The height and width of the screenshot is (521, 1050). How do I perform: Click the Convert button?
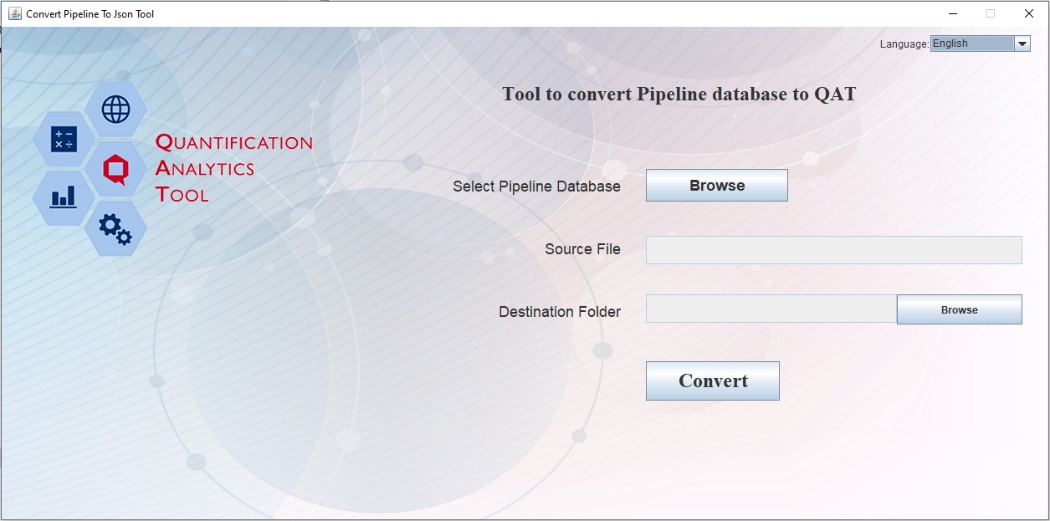pyautogui.click(x=712, y=381)
